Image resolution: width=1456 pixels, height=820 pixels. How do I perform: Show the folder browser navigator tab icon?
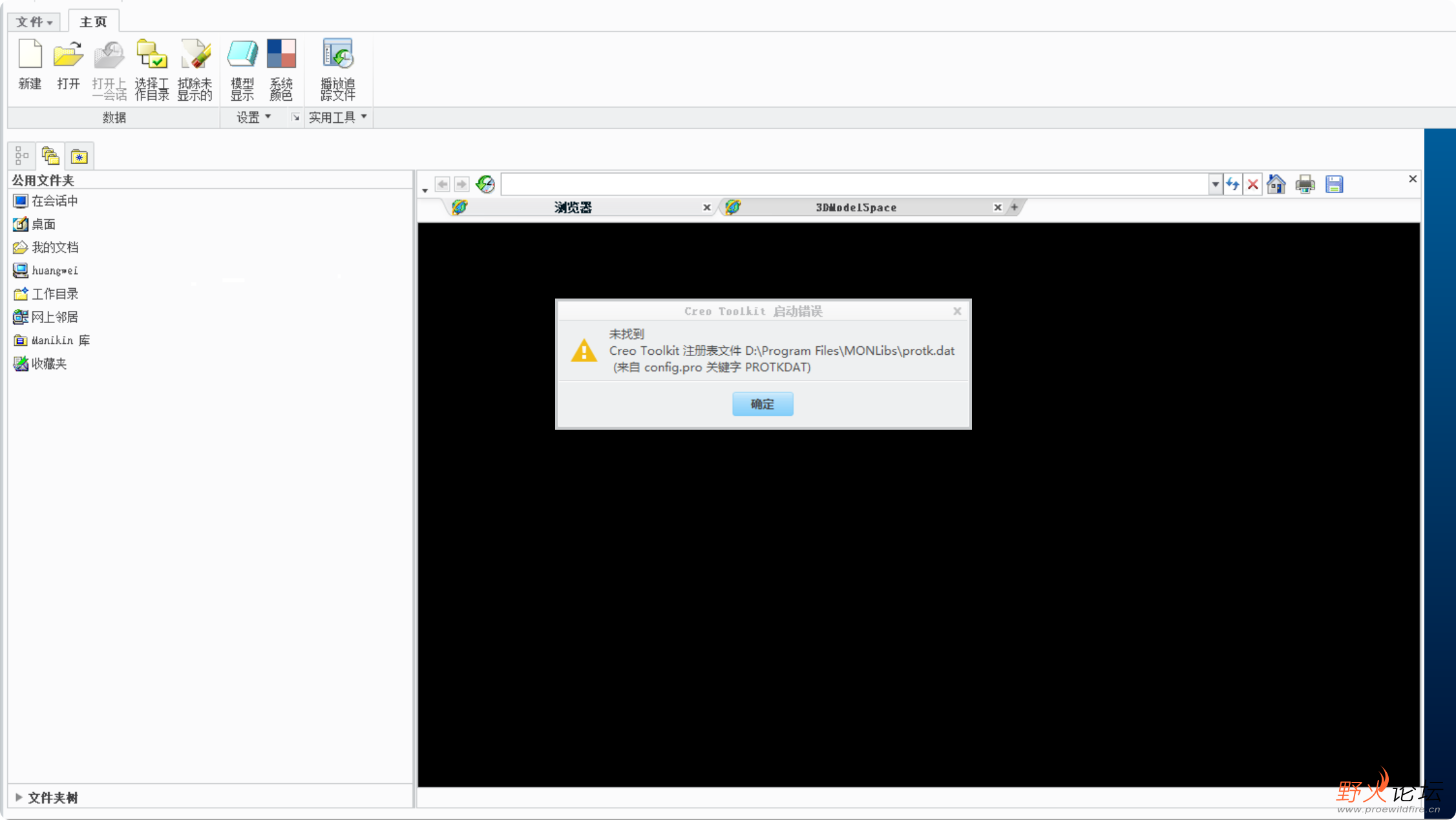pos(50,156)
